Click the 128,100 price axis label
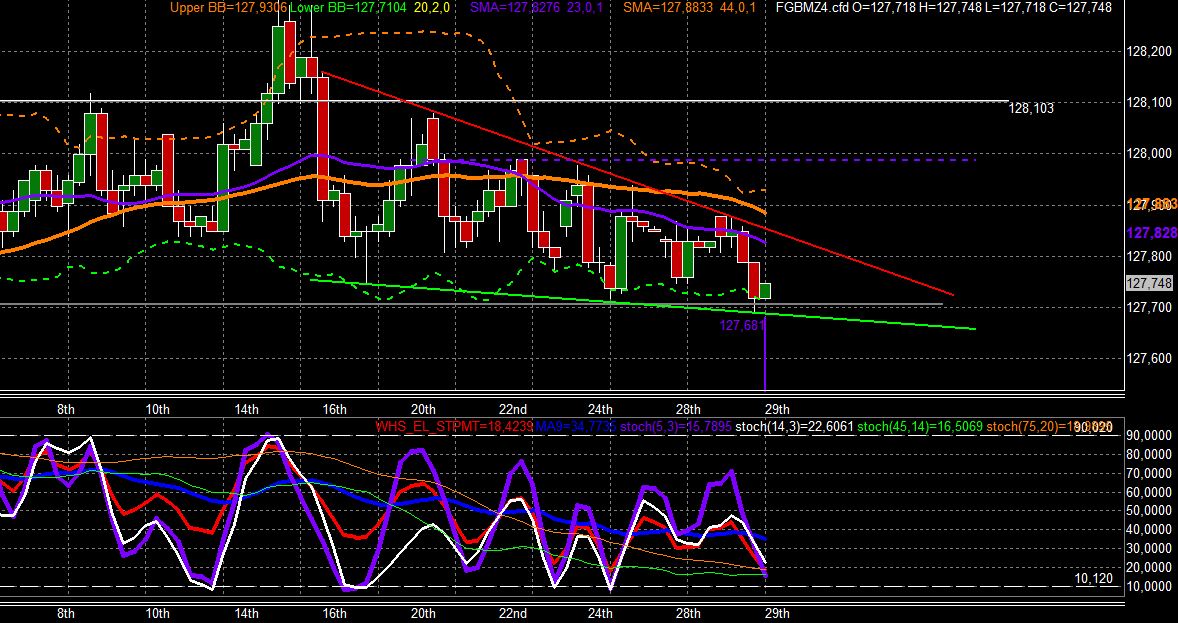The width and height of the screenshot is (1178, 623). point(1149,102)
